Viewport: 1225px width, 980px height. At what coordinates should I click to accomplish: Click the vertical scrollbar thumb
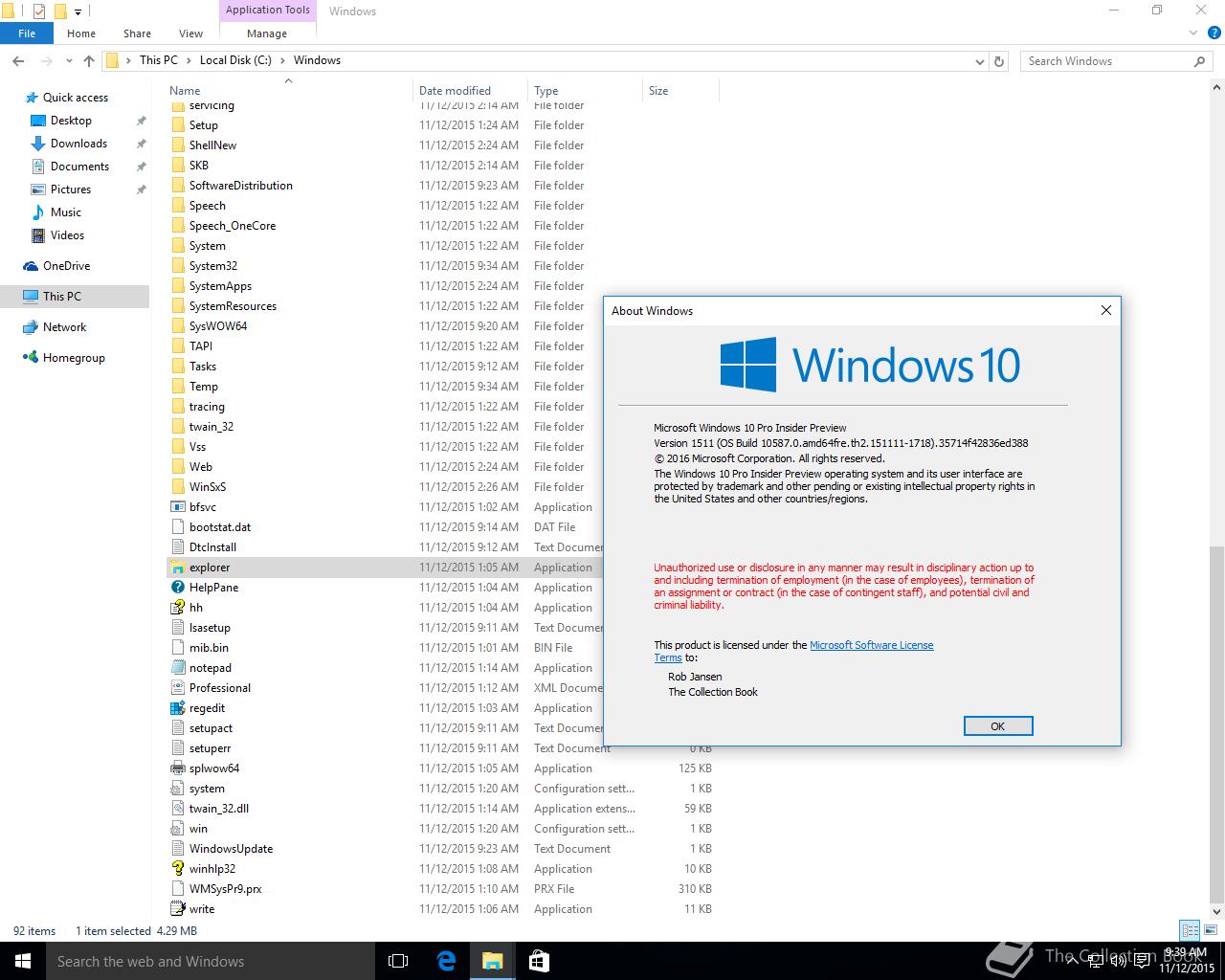[x=1217, y=724]
